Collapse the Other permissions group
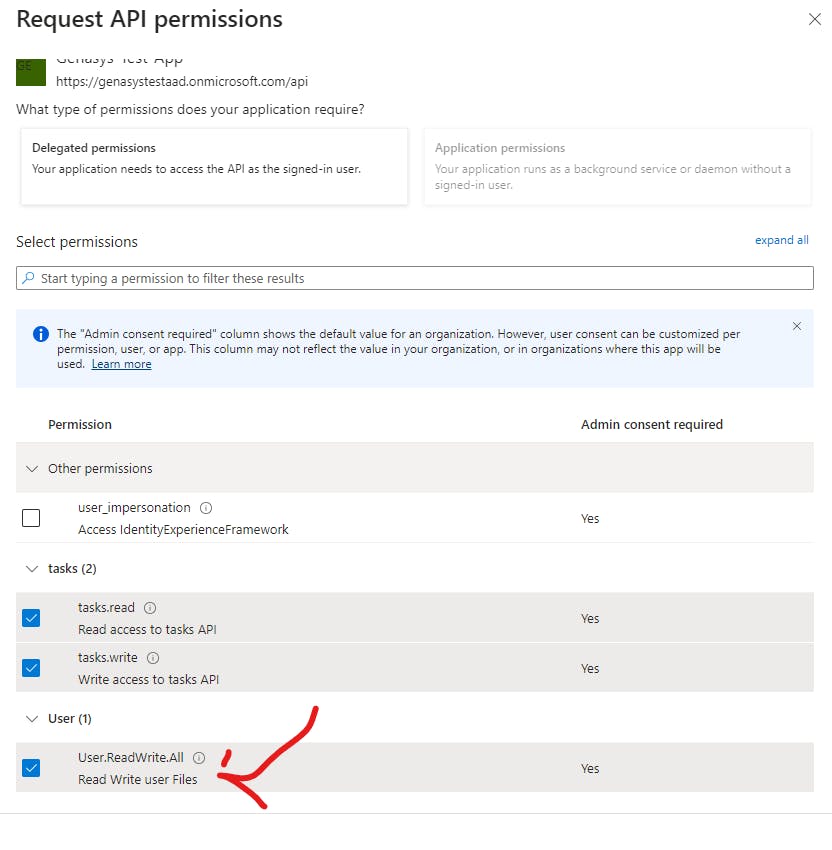Image resolution: width=832 pixels, height=850 pixels. pos(32,468)
